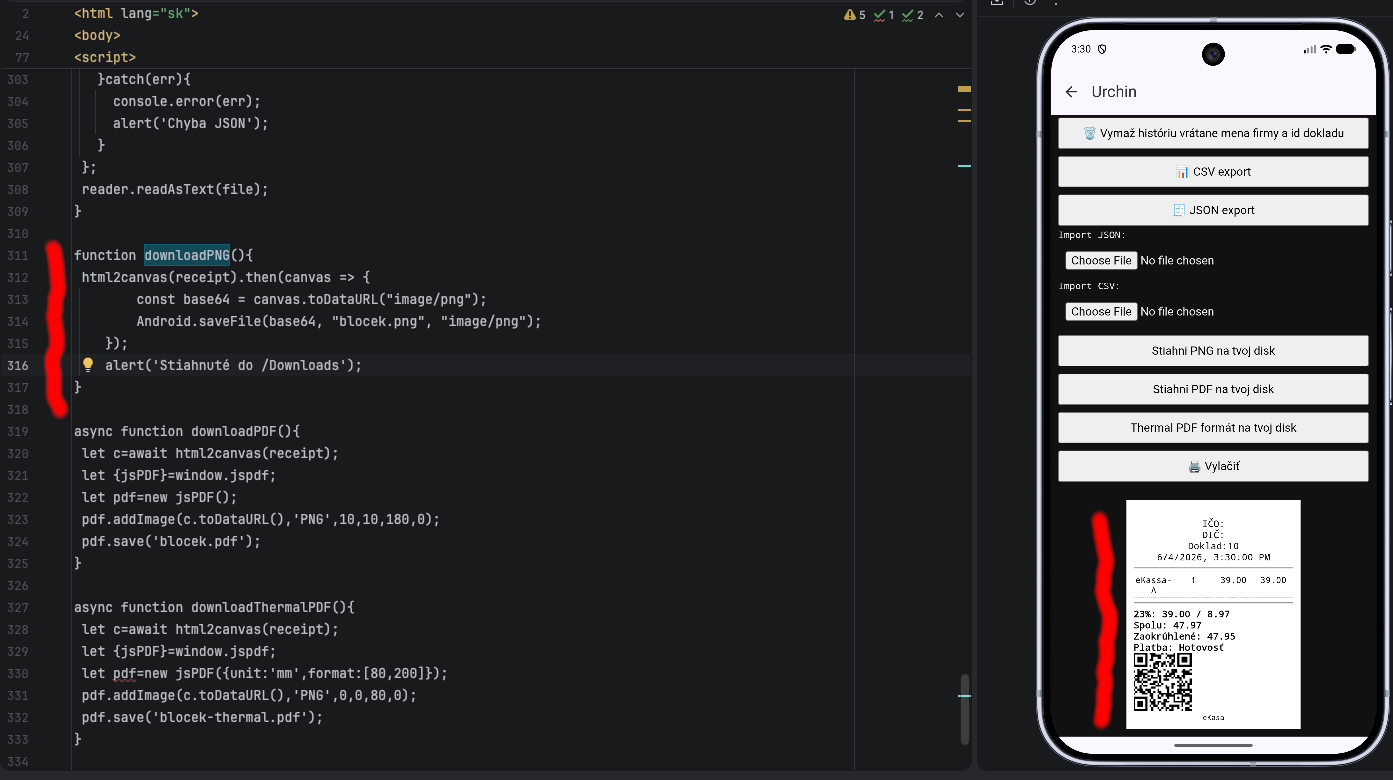1393x780 pixels.
Task: Tap the back arrow beside Urchin
Action: (x=1071, y=91)
